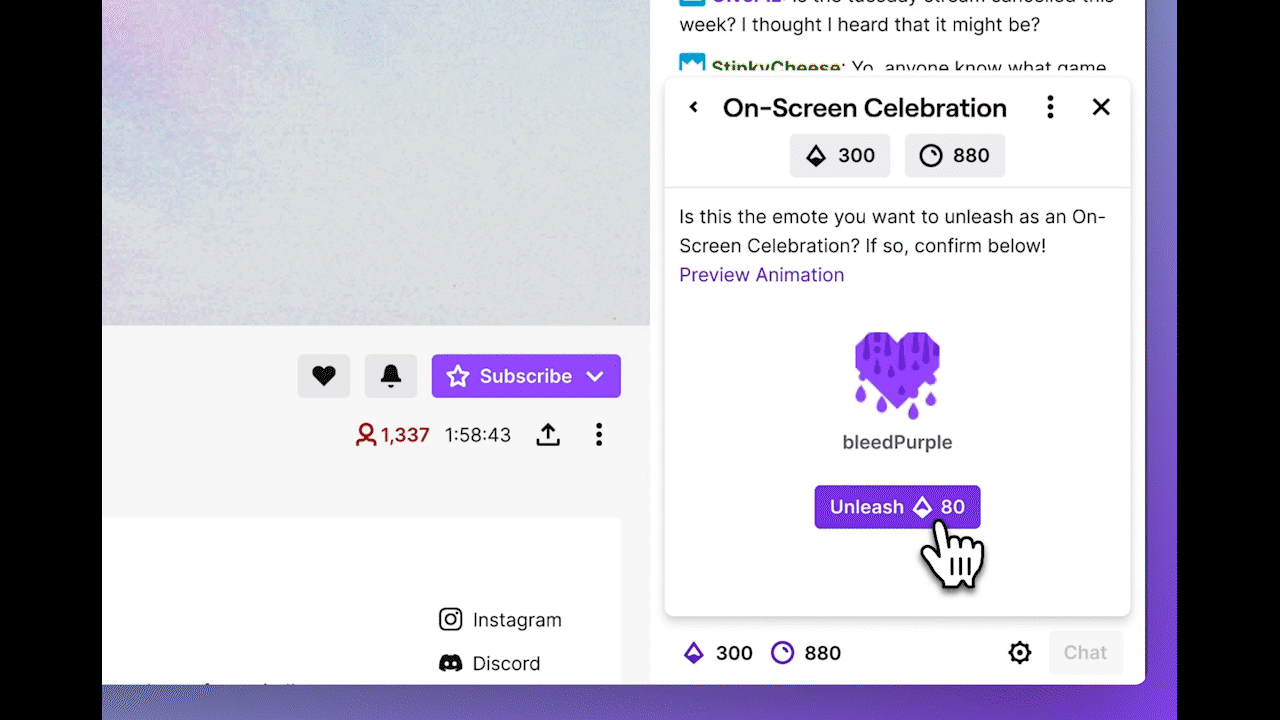Image resolution: width=1280 pixels, height=720 pixels.
Task: Close the On-Screen Celebration panel
Action: click(1101, 107)
